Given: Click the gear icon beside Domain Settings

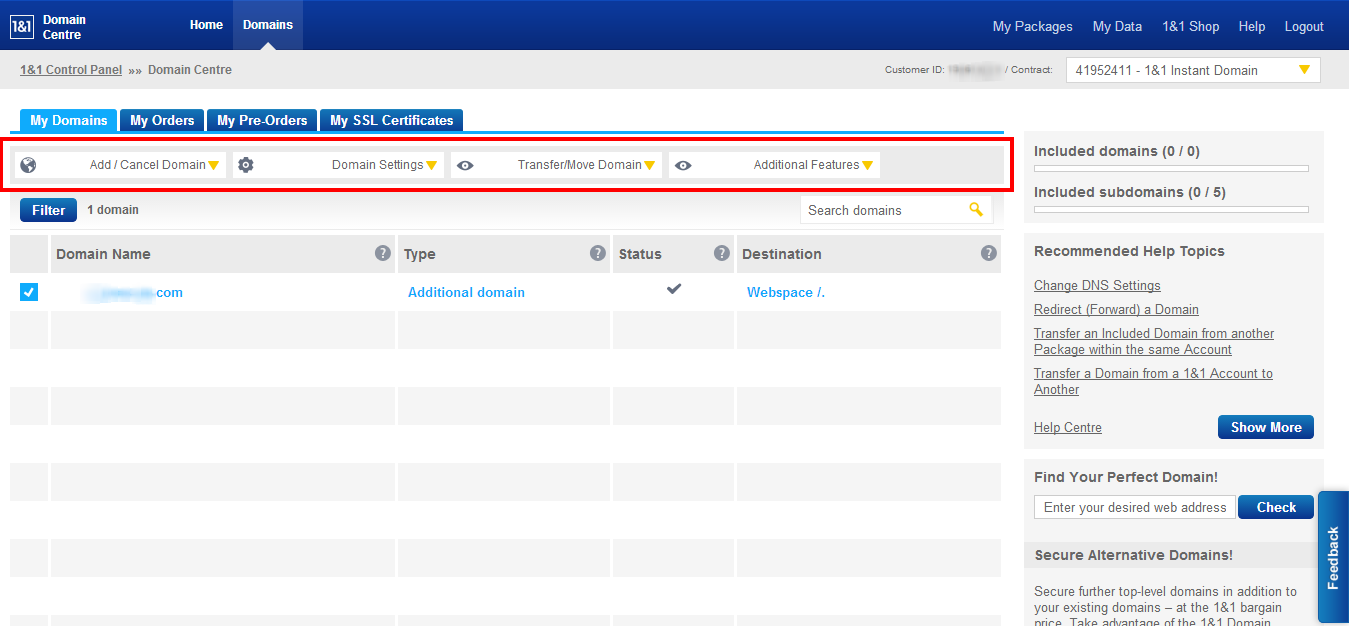Looking at the screenshot, I should (x=246, y=165).
